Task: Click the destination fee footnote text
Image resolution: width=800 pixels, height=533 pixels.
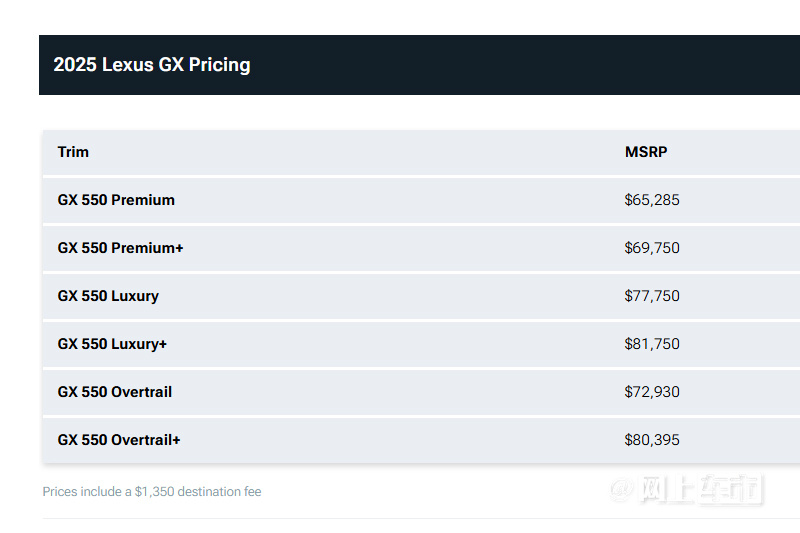Action: click(x=152, y=492)
